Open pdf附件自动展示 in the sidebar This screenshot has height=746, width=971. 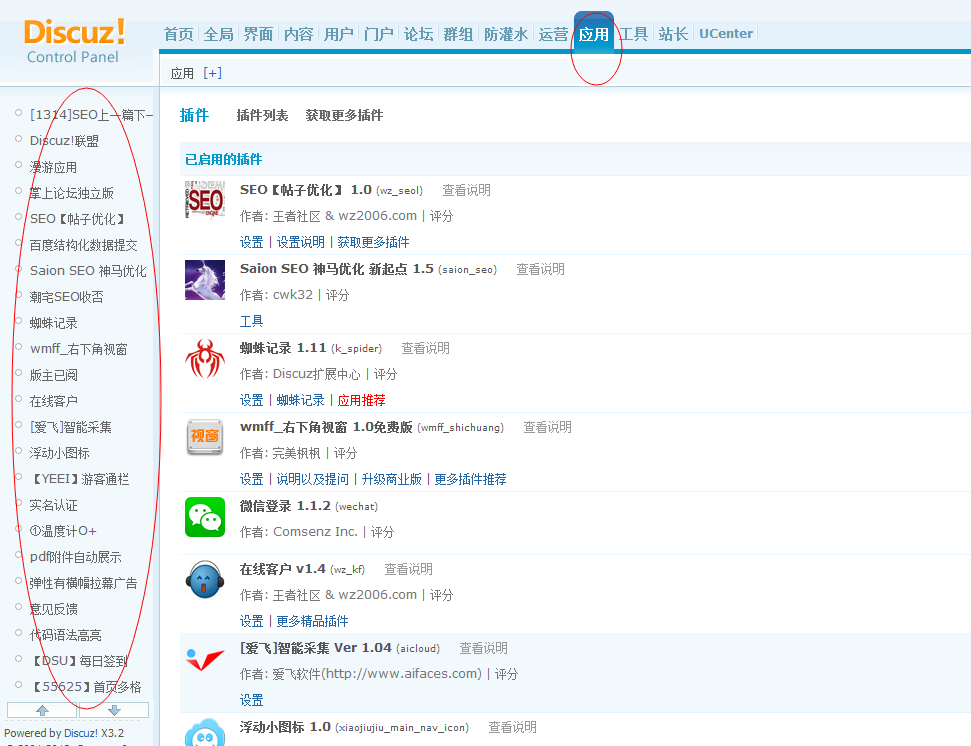click(x=76, y=557)
